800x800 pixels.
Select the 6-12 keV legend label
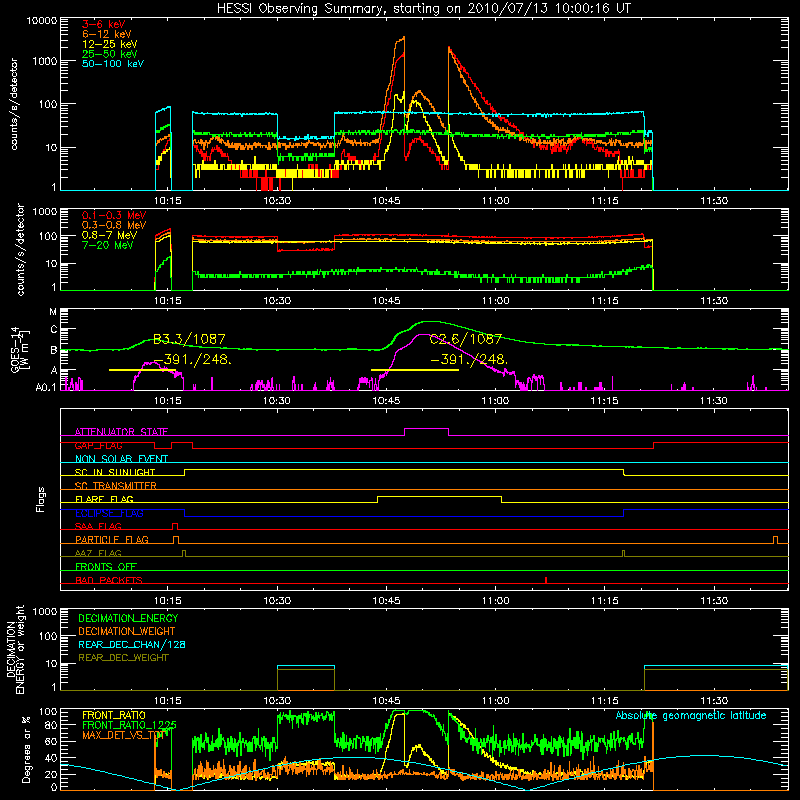click(x=107, y=34)
